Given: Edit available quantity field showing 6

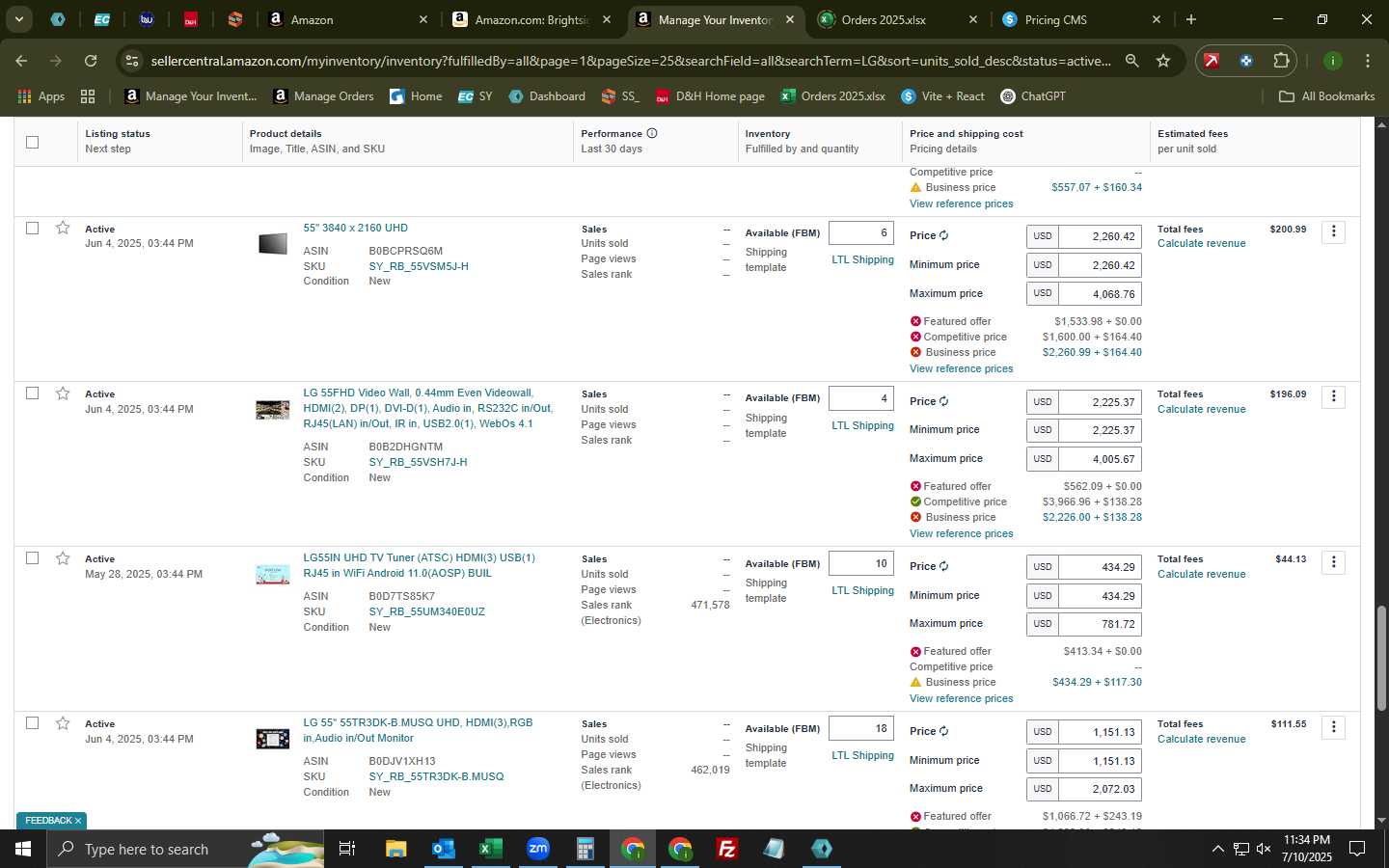Looking at the screenshot, I should coord(861,232).
